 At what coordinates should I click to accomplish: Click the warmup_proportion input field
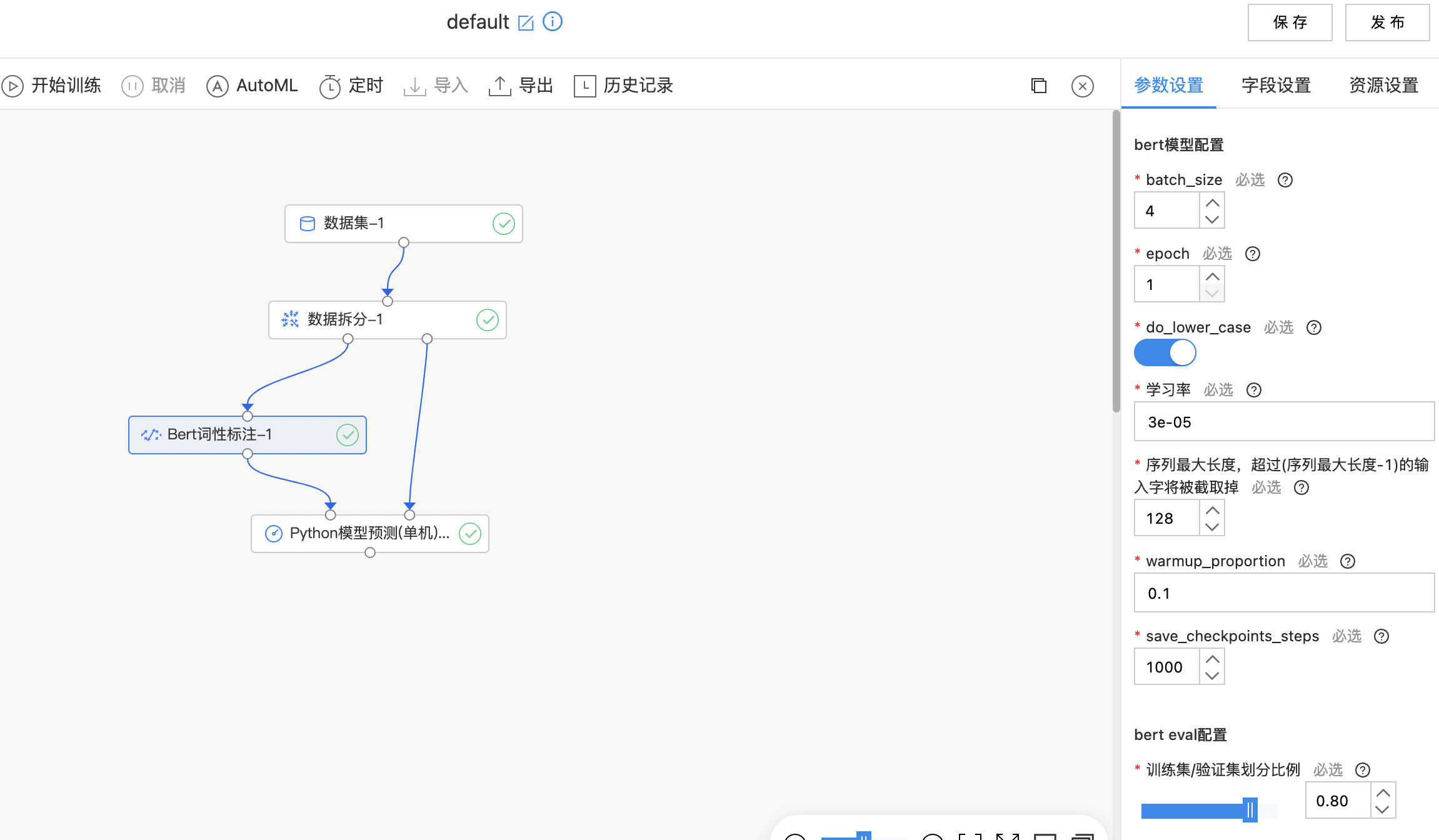(x=1284, y=593)
